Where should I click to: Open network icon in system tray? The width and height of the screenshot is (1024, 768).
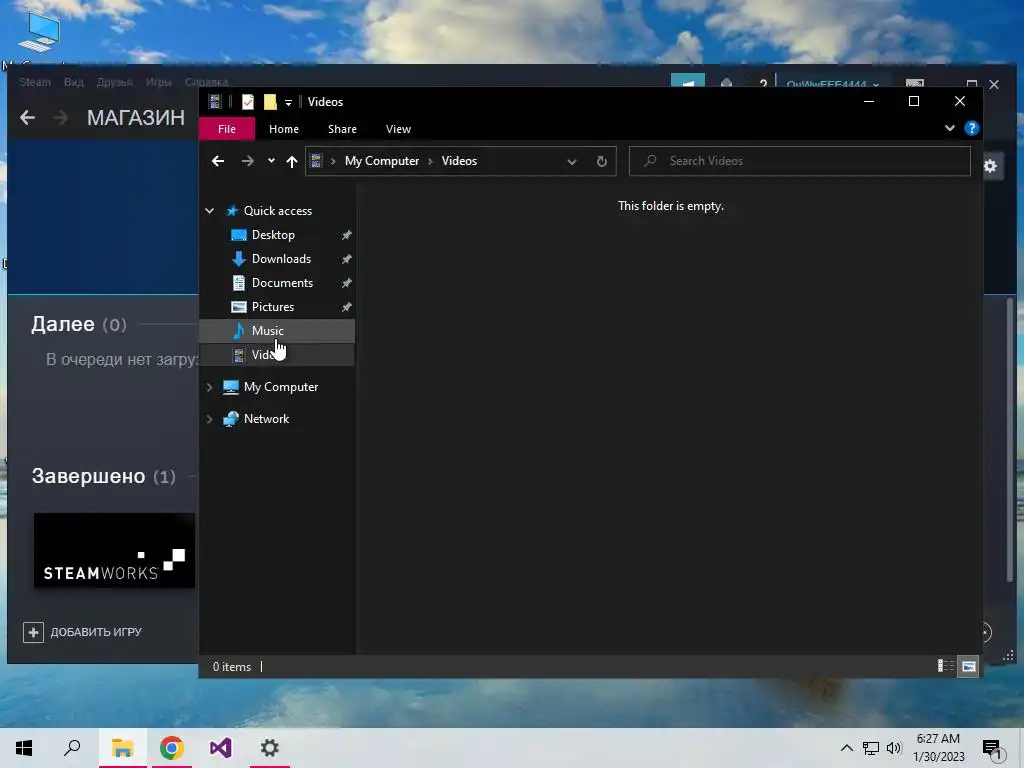pos(871,748)
